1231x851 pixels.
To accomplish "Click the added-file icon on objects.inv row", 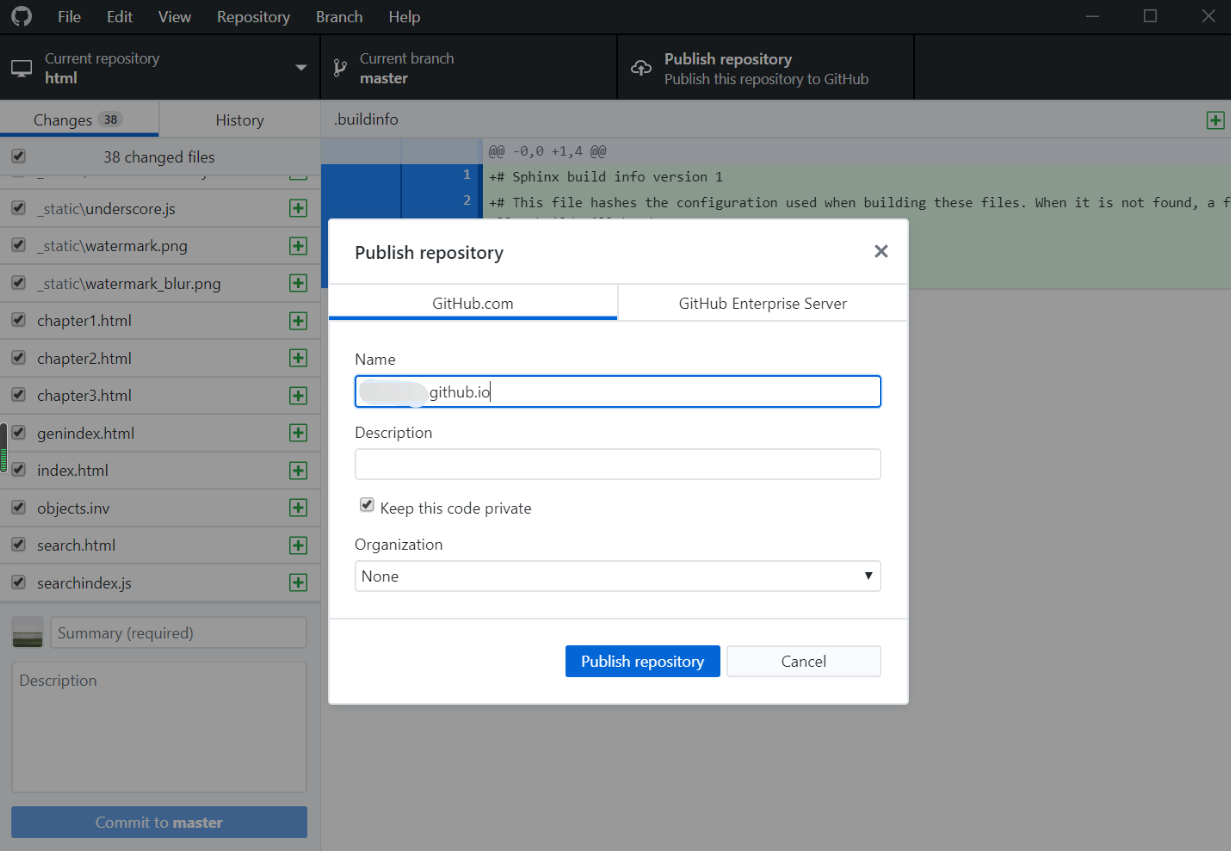I will click(298, 508).
